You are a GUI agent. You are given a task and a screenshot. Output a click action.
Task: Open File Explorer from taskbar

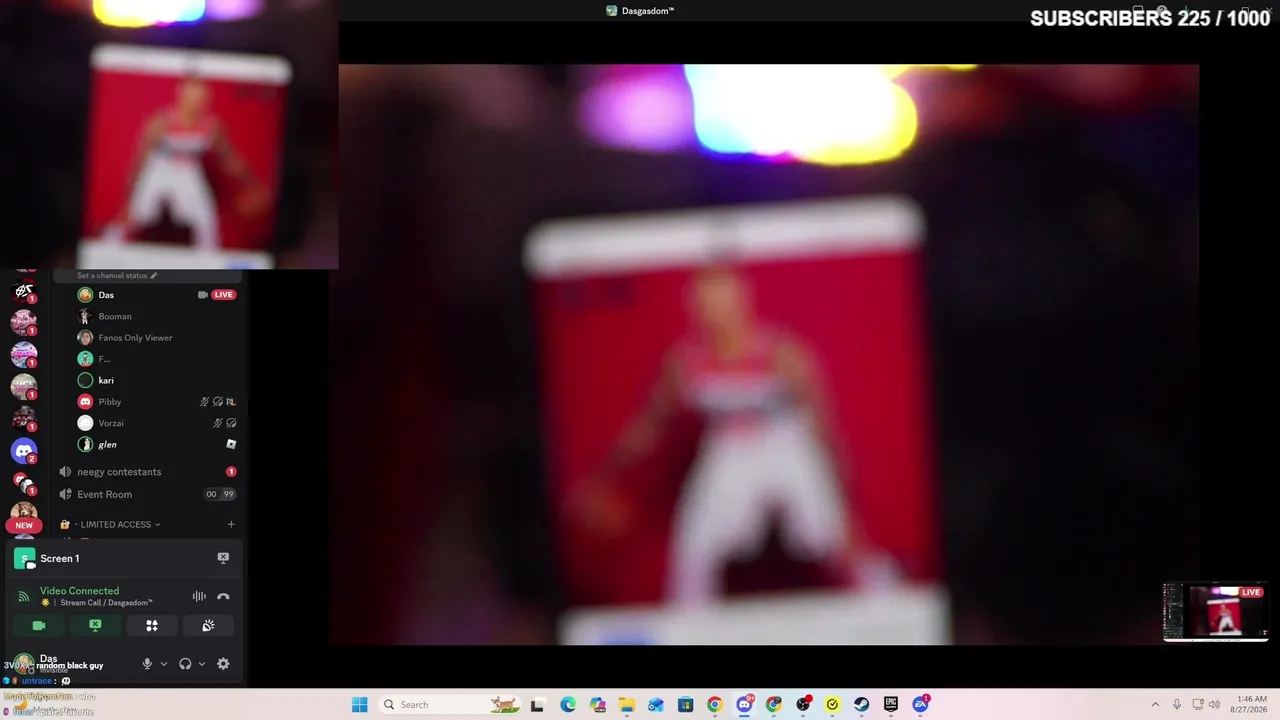(627, 704)
